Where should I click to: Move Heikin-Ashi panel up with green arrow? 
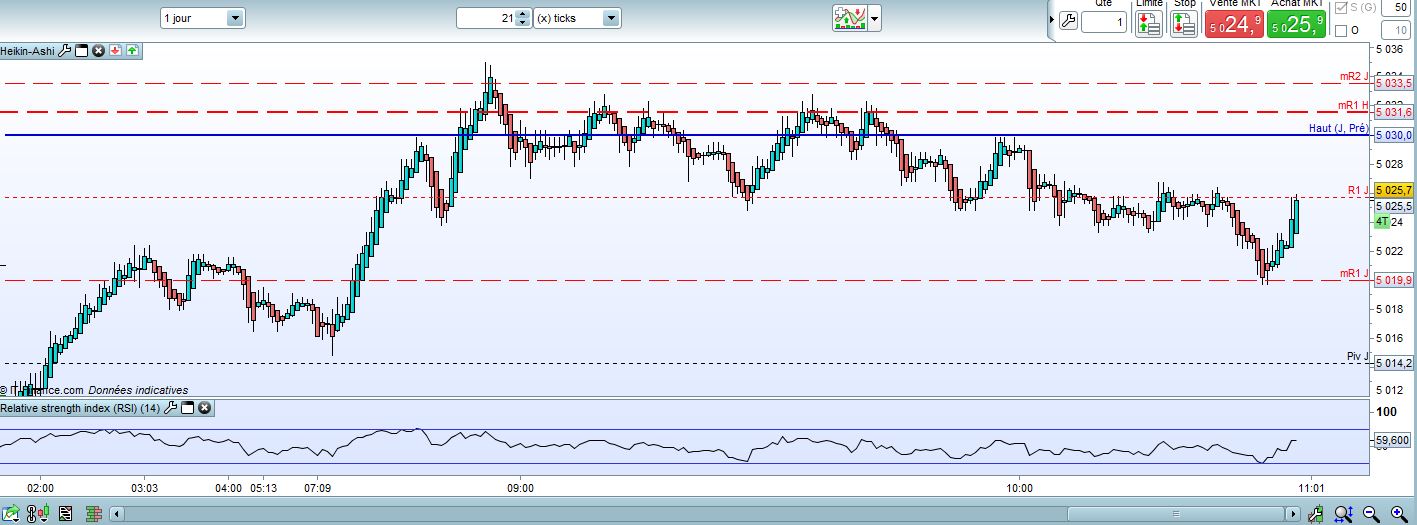[132, 50]
